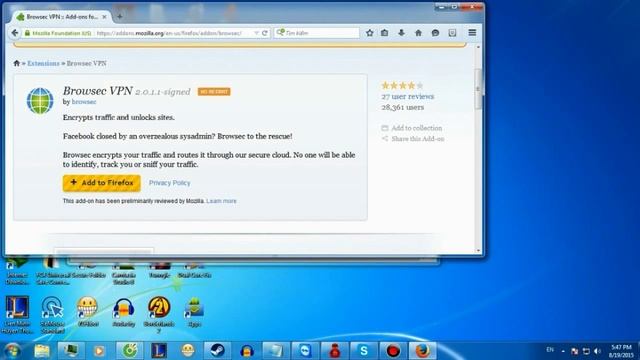The width and height of the screenshot is (640, 360).
Task: Open the browsec author link
Action: click(x=84, y=102)
